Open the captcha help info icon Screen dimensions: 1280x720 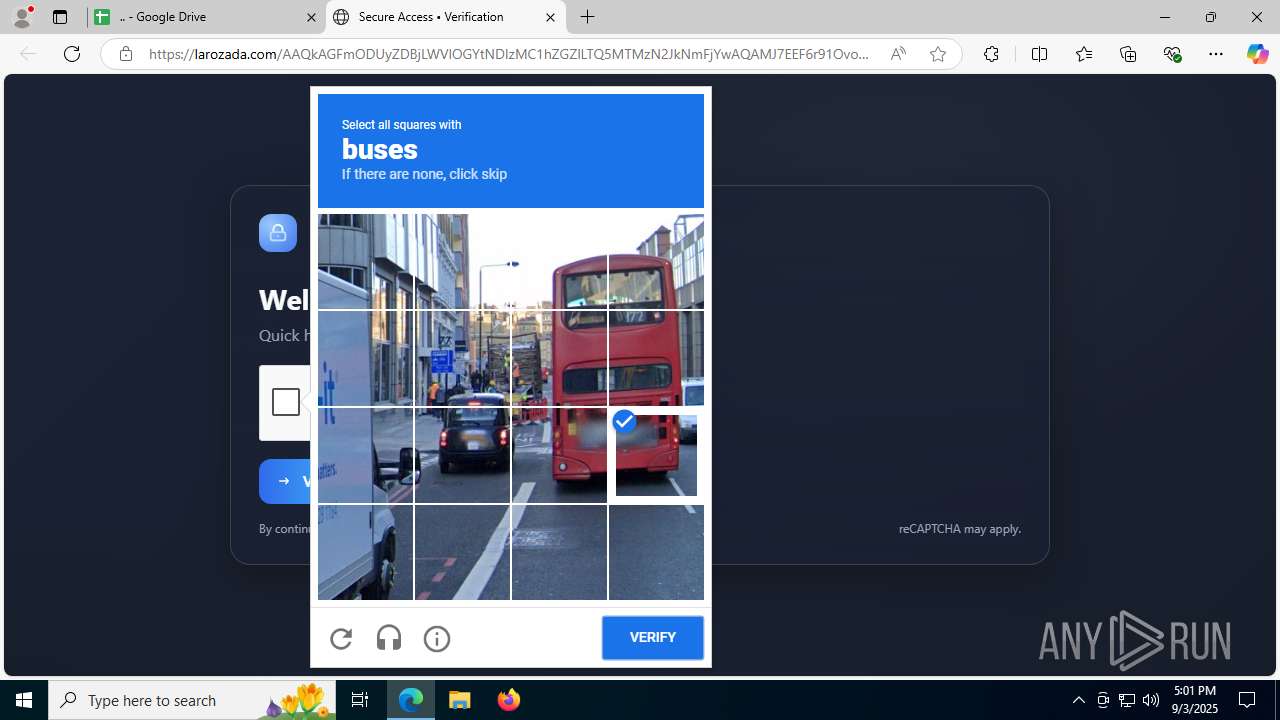tap(437, 638)
